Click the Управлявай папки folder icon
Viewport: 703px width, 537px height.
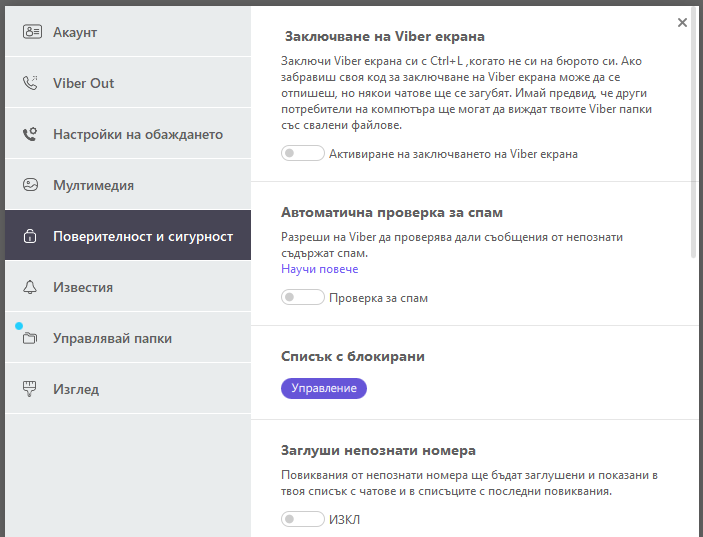31,339
